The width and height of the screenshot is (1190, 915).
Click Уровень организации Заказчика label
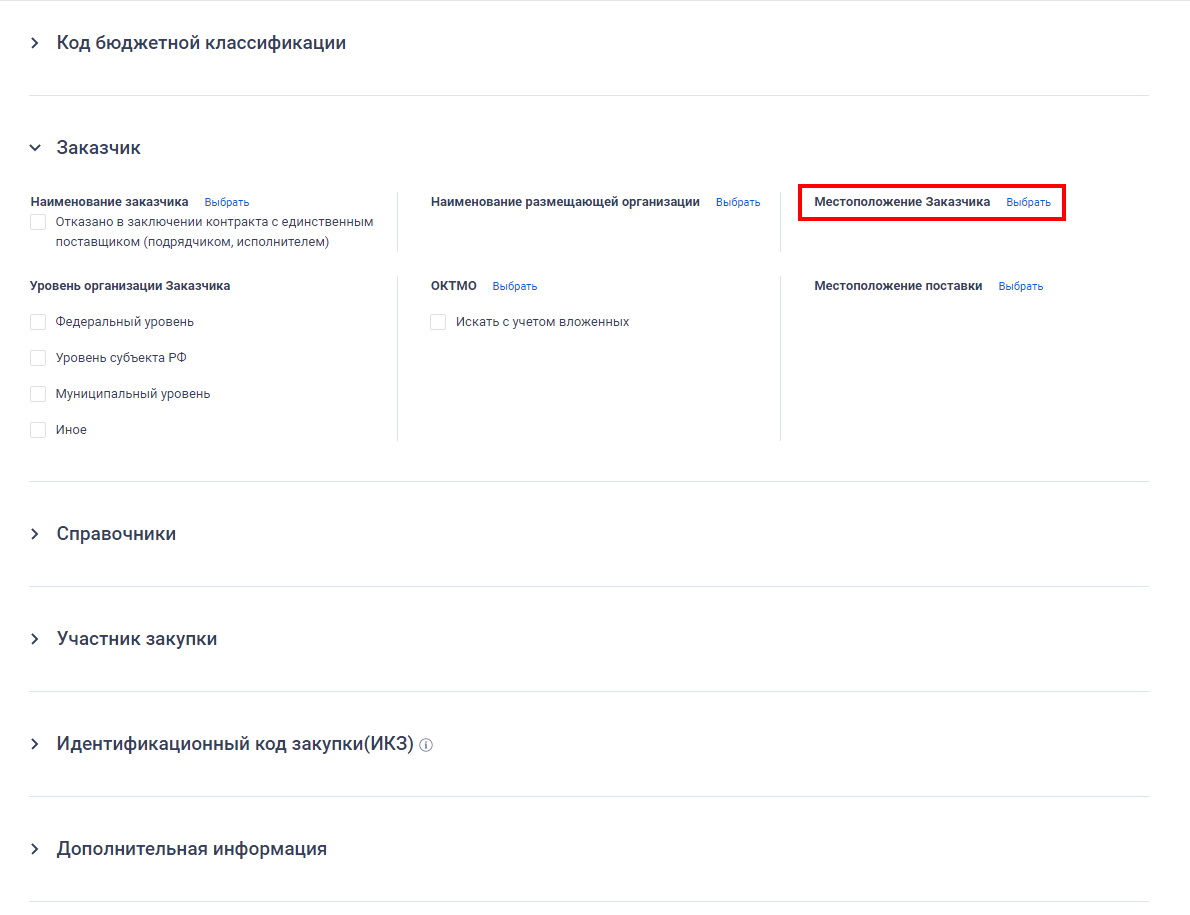[x=130, y=286]
